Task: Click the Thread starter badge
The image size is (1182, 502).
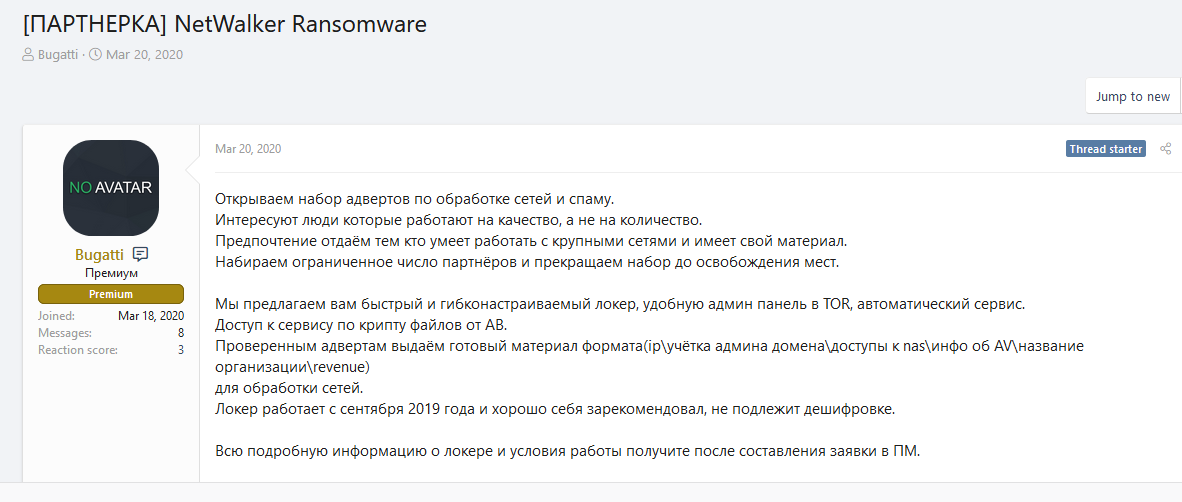Action: click(1105, 149)
